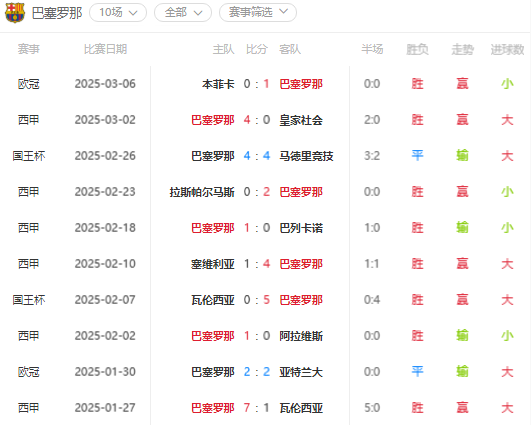Click the 巴塞罗那 team title at the top
The width and height of the screenshot is (531, 425).
click(x=57, y=13)
